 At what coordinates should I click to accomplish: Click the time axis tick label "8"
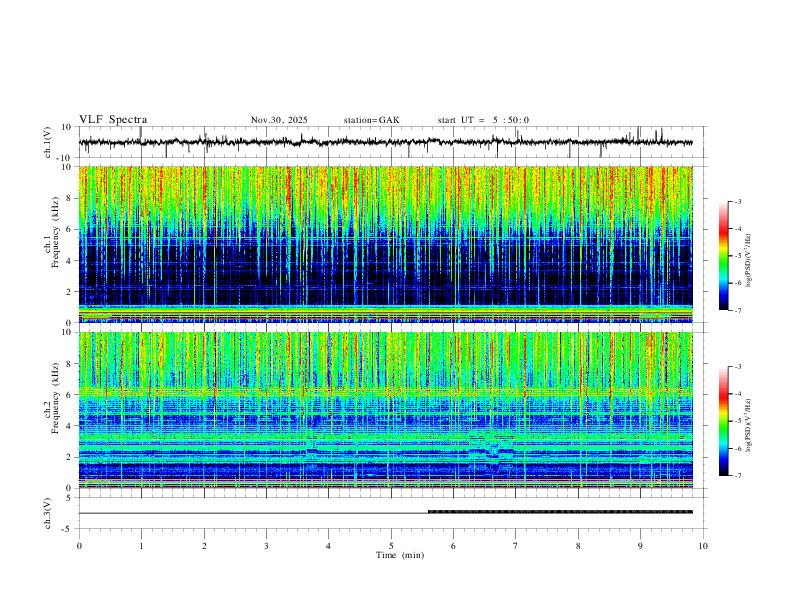(578, 546)
